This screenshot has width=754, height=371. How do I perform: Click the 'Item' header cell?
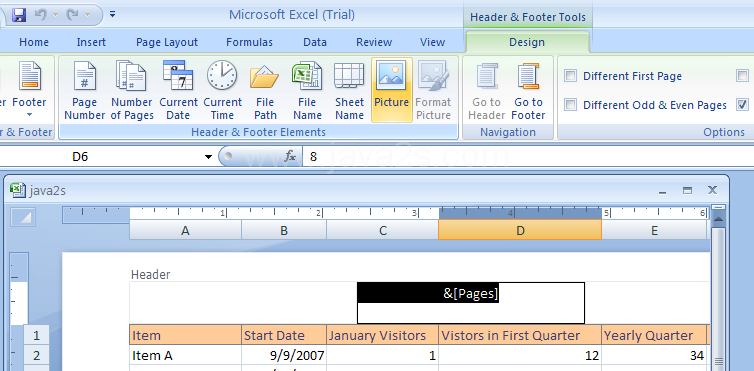pos(185,335)
